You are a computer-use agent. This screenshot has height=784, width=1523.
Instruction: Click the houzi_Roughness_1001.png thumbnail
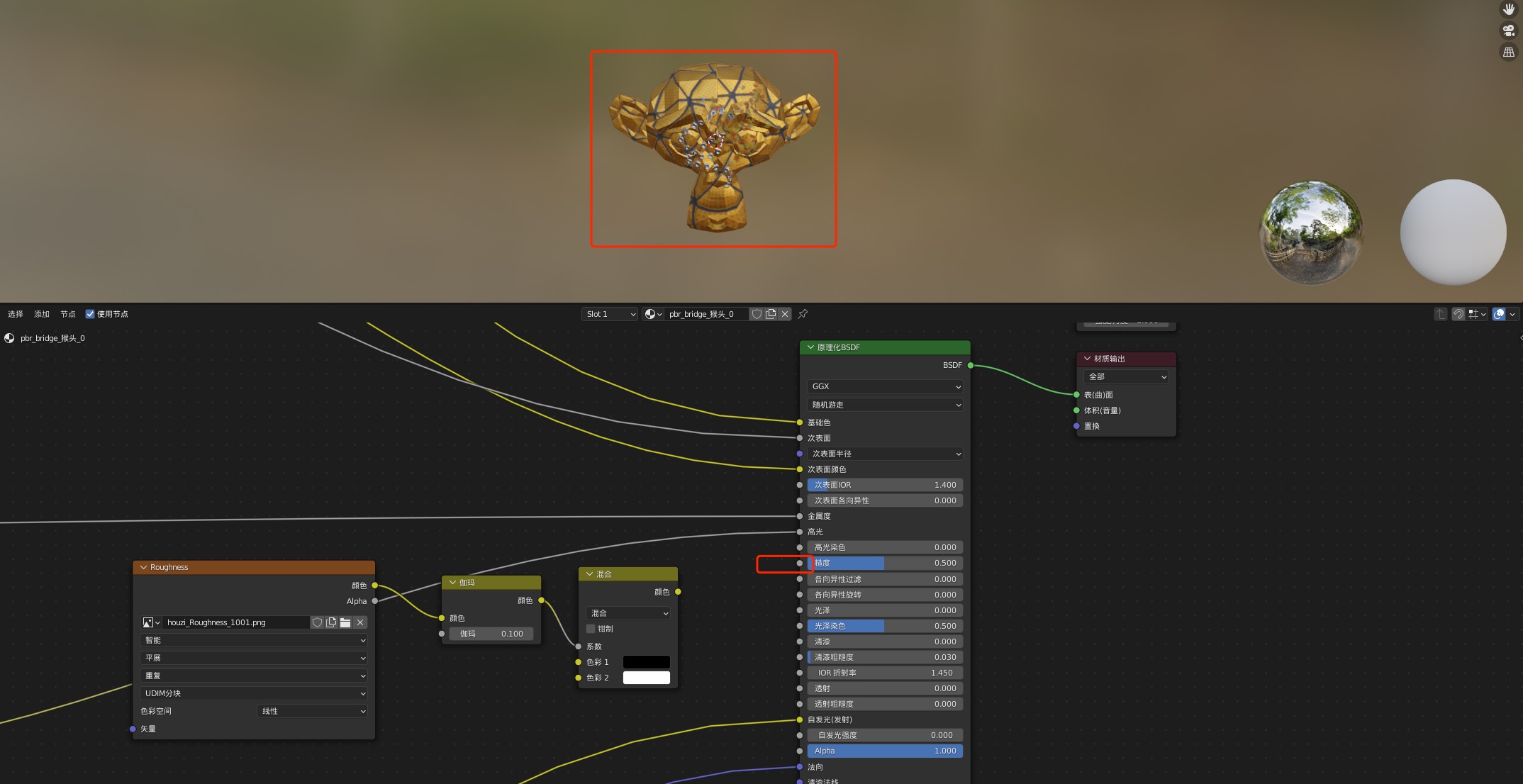147,622
